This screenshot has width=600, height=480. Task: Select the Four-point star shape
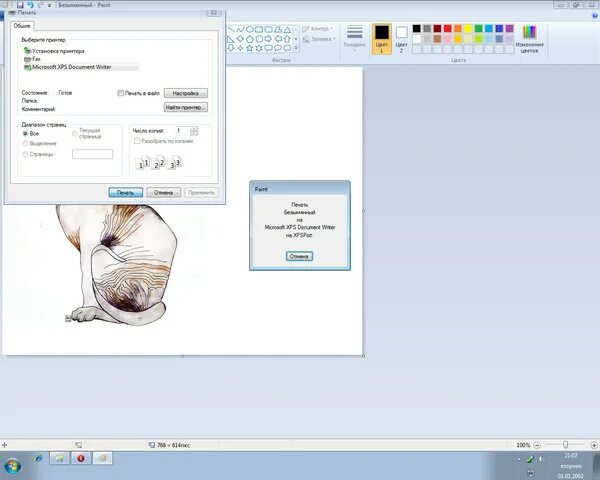[240, 48]
